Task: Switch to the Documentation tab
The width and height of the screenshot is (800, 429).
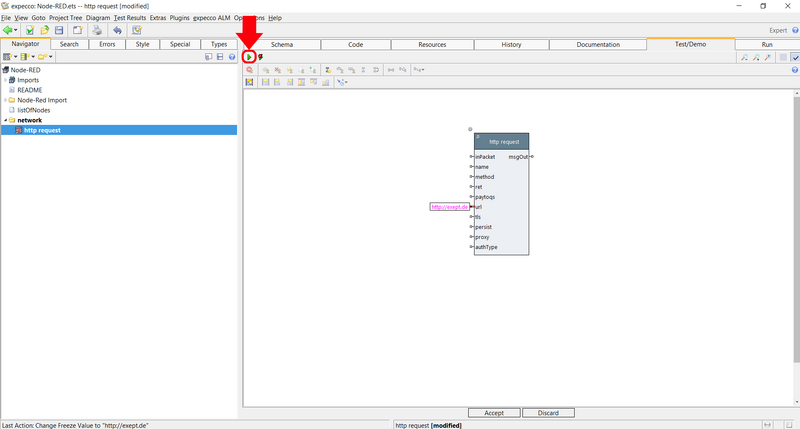Action: tap(598, 44)
